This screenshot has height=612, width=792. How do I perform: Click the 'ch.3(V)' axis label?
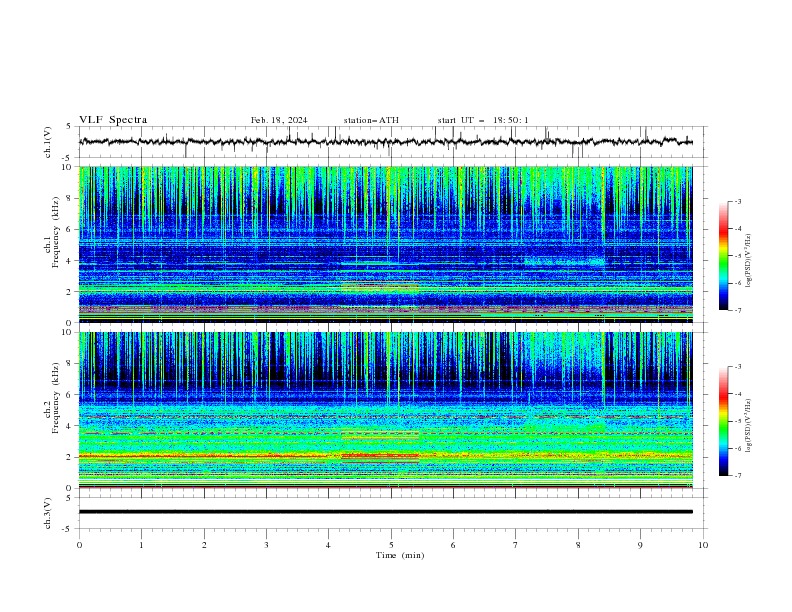coord(48,513)
